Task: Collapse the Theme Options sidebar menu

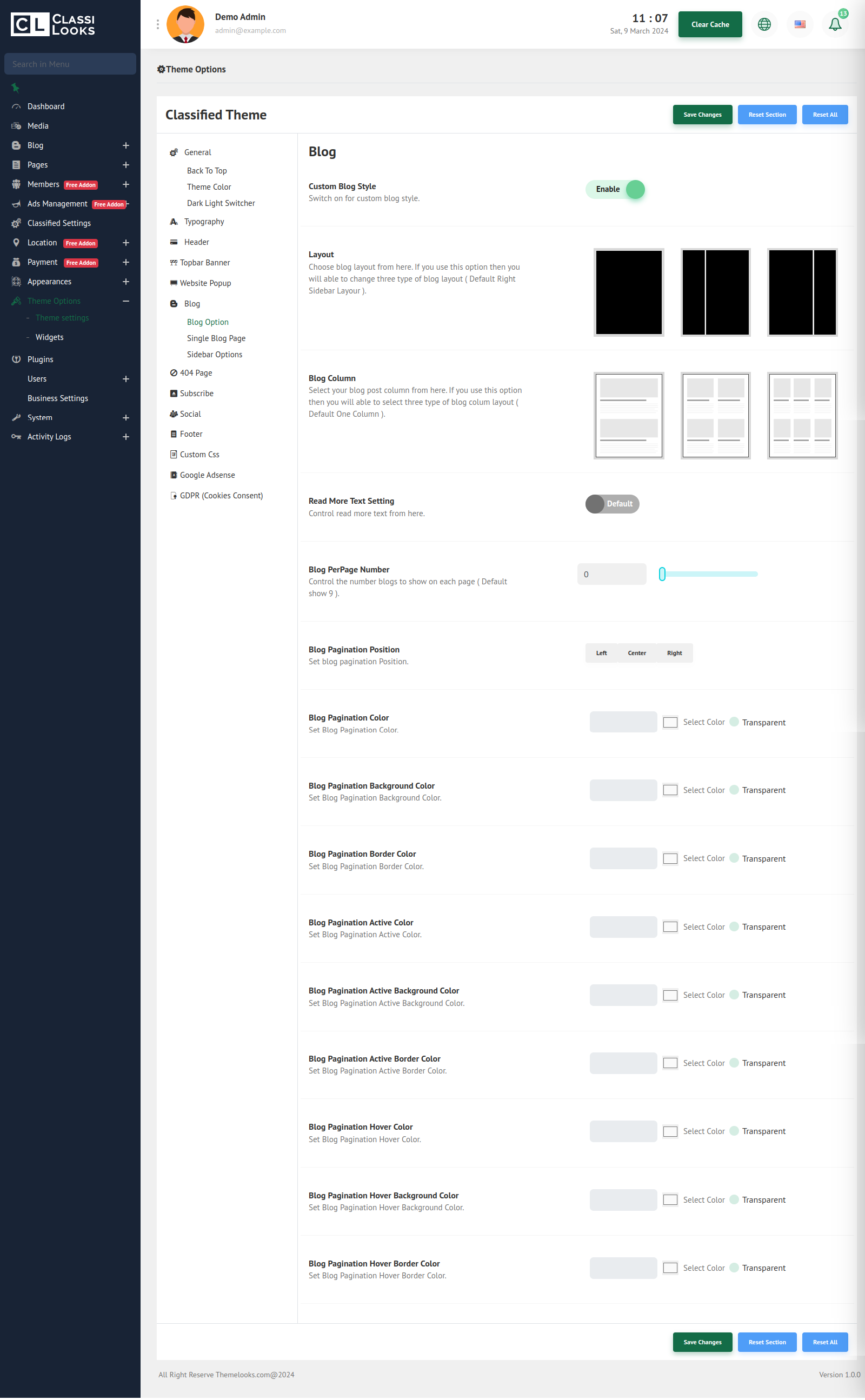Action: [126, 301]
